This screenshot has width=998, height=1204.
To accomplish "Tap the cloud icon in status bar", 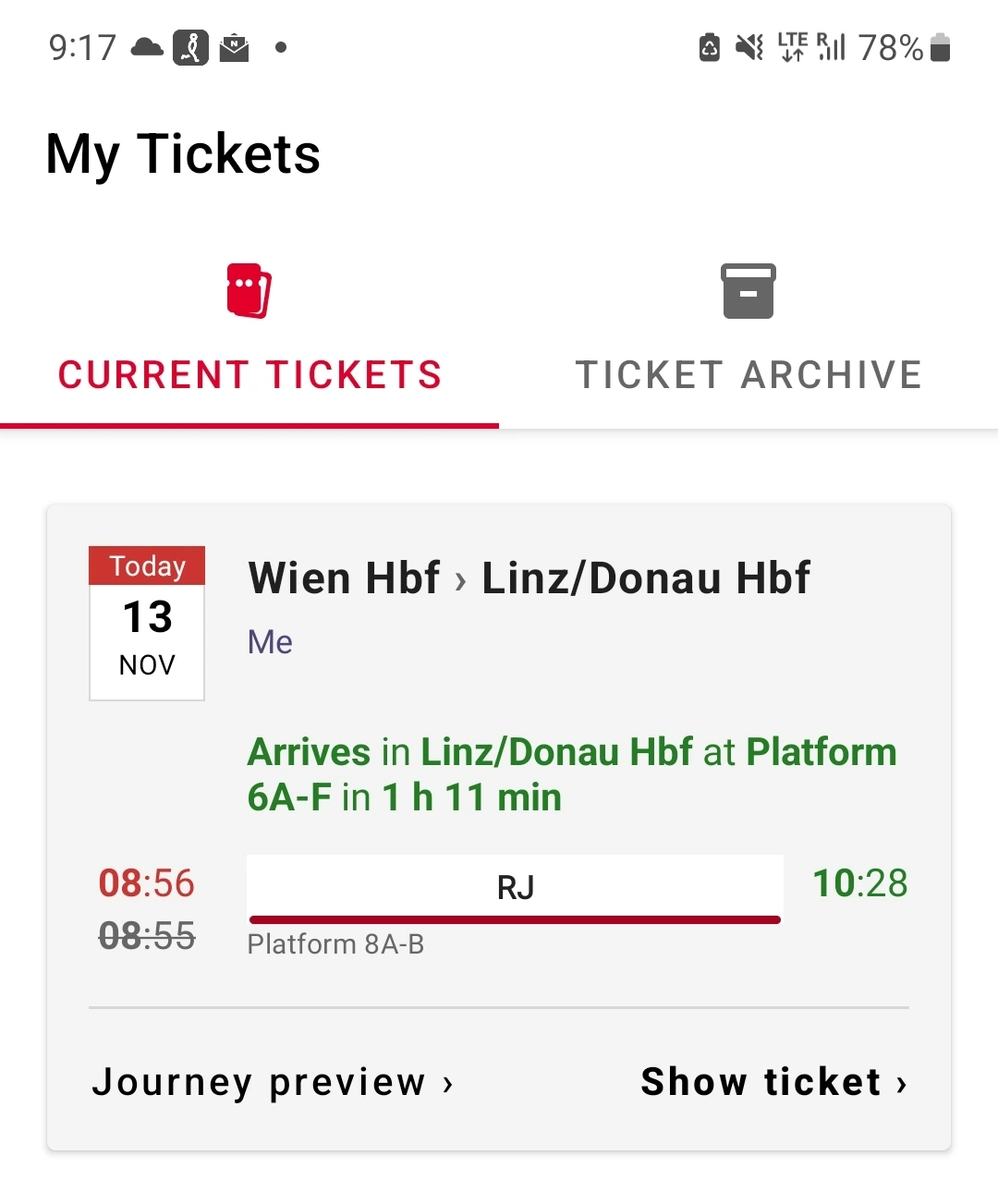I will [x=147, y=47].
